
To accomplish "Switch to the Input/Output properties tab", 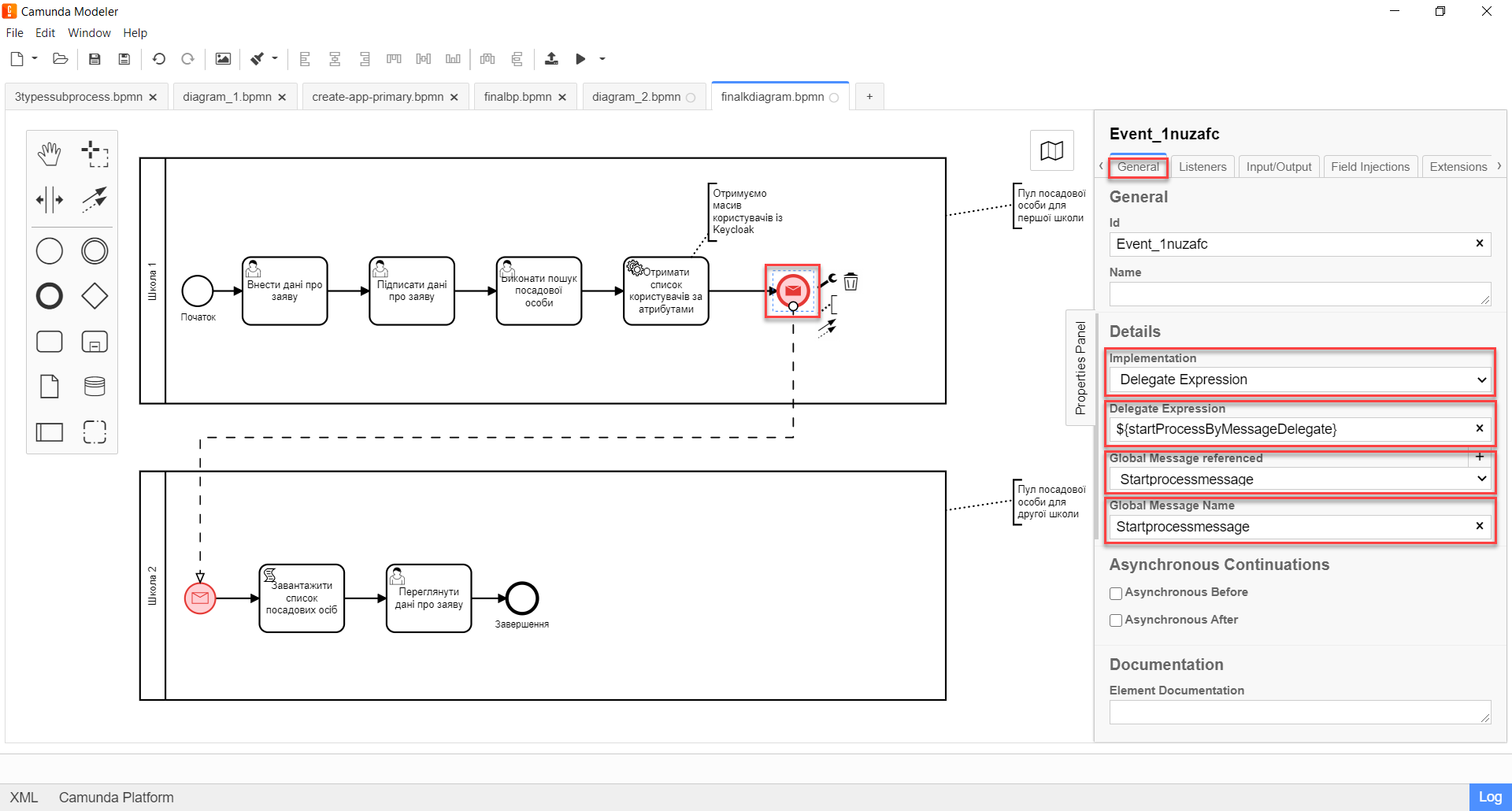I will (x=1279, y=167).
